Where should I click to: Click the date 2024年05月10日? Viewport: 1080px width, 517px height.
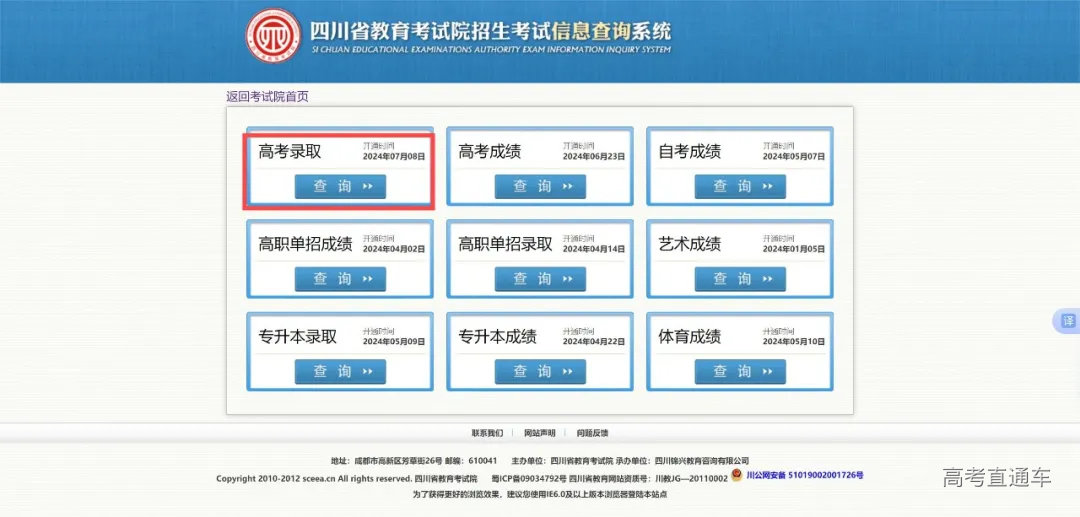[793, 342]
